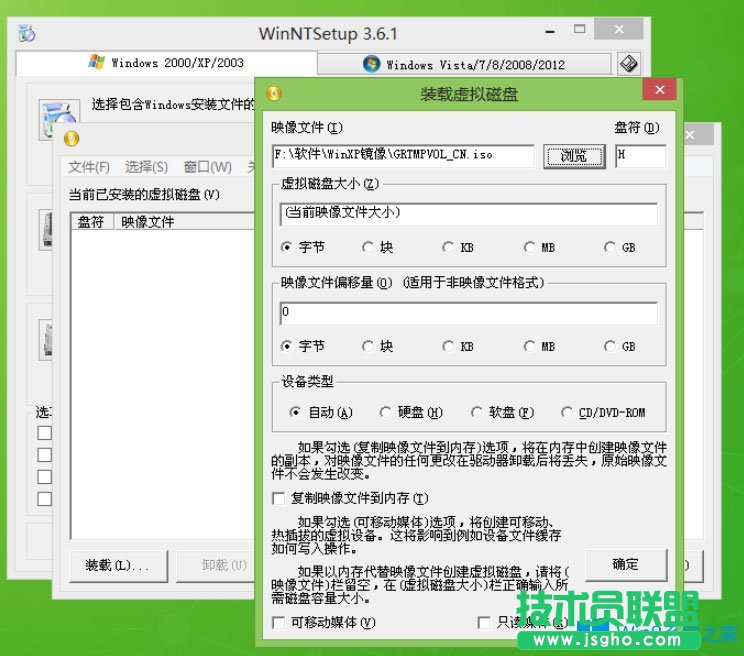Open 窗口(W) menu

[207, 167]
